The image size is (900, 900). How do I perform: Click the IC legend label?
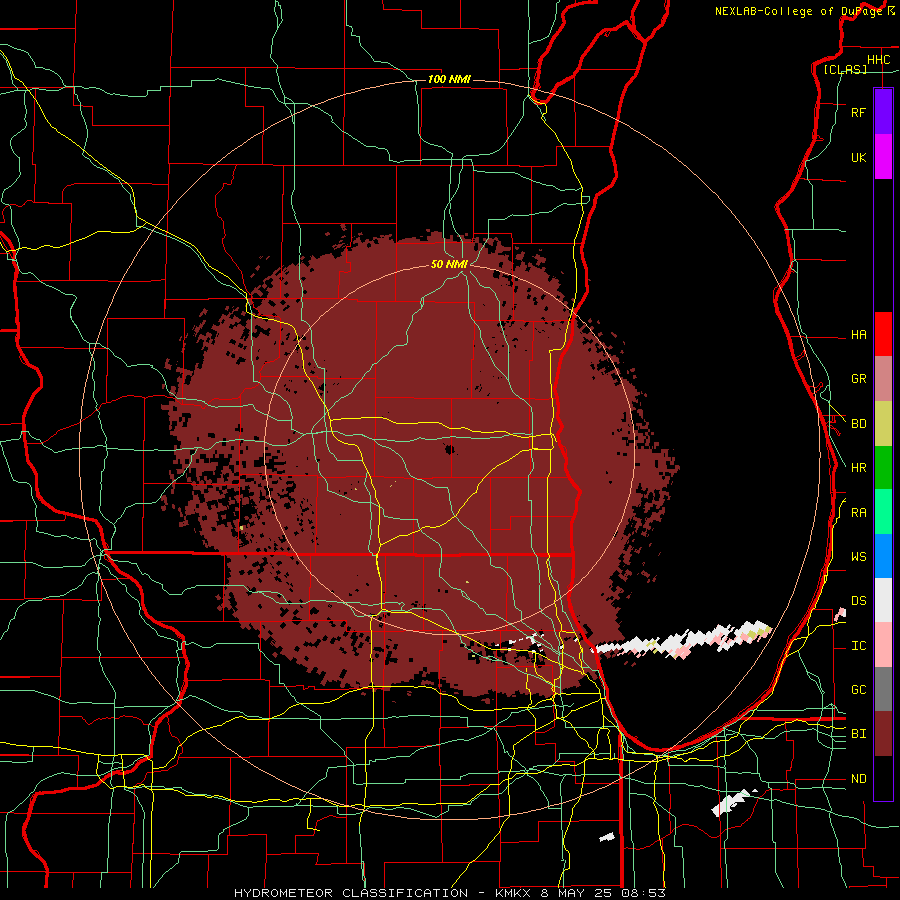pos(858,646)
